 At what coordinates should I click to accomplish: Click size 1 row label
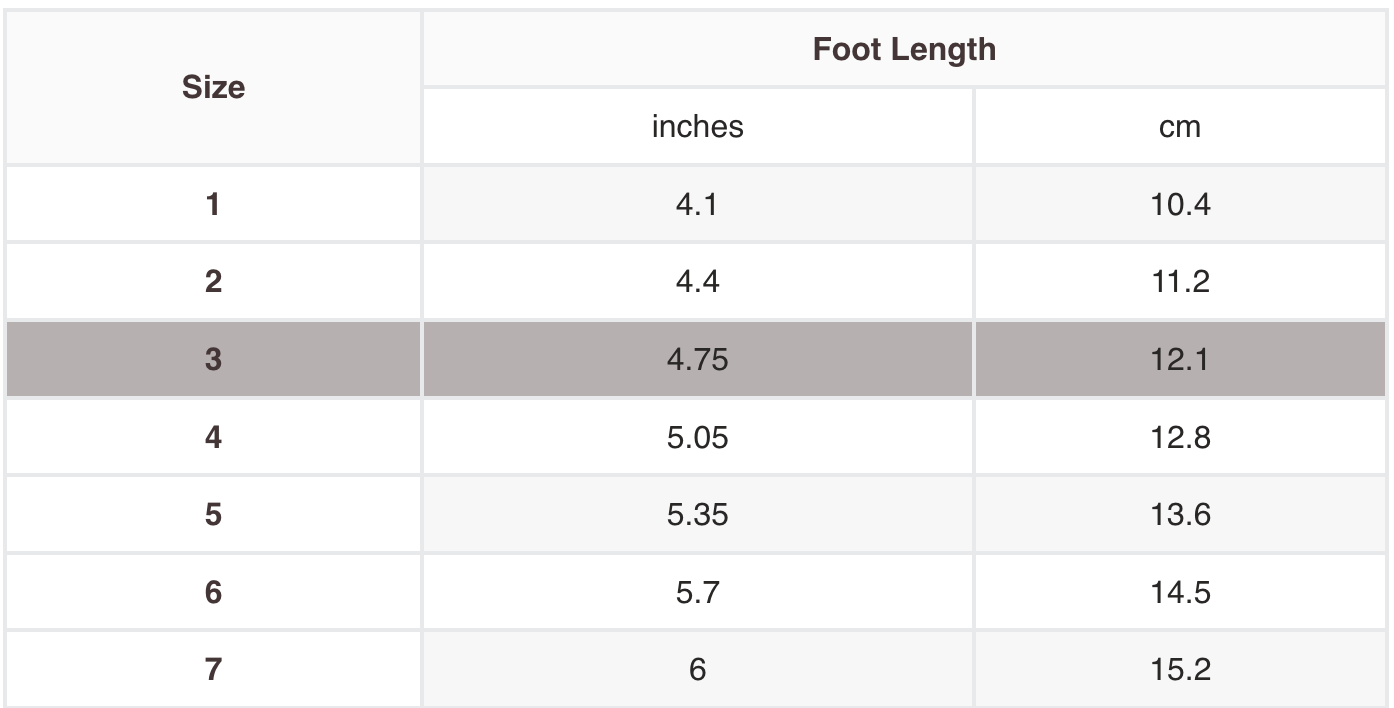[213, 204]
